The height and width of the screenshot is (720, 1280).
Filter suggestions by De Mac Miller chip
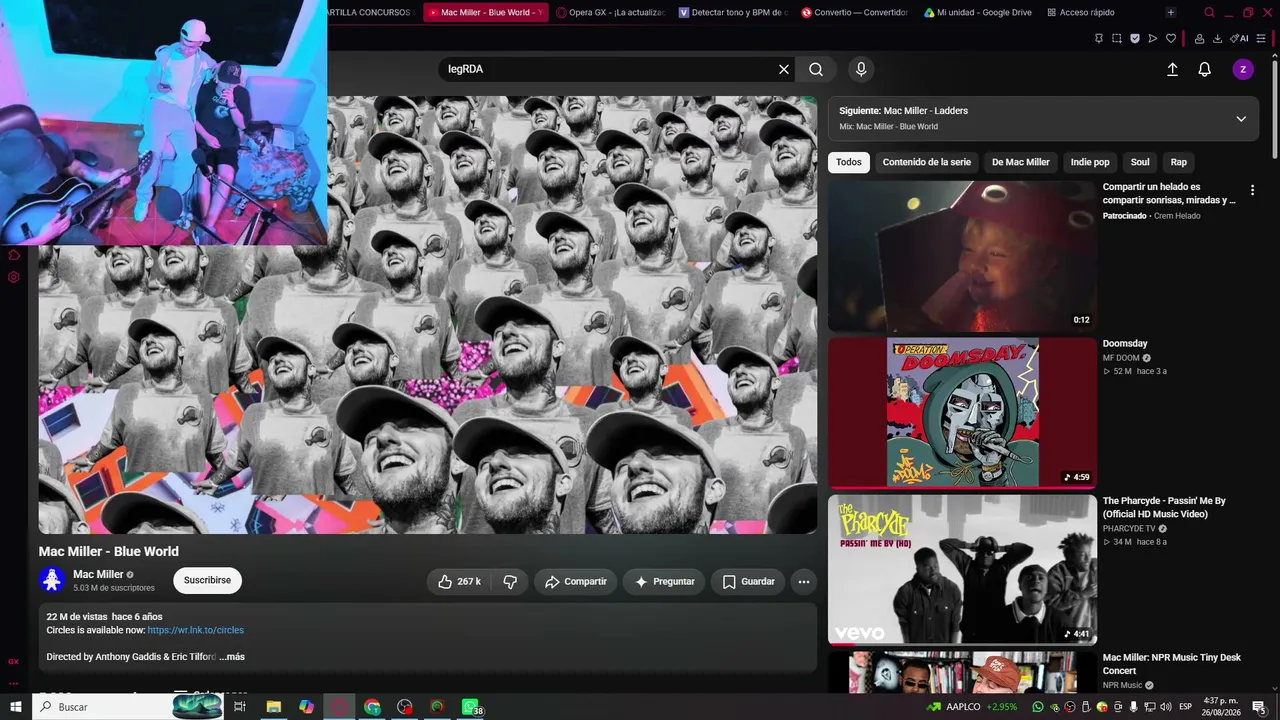[x=1021, y=162]
